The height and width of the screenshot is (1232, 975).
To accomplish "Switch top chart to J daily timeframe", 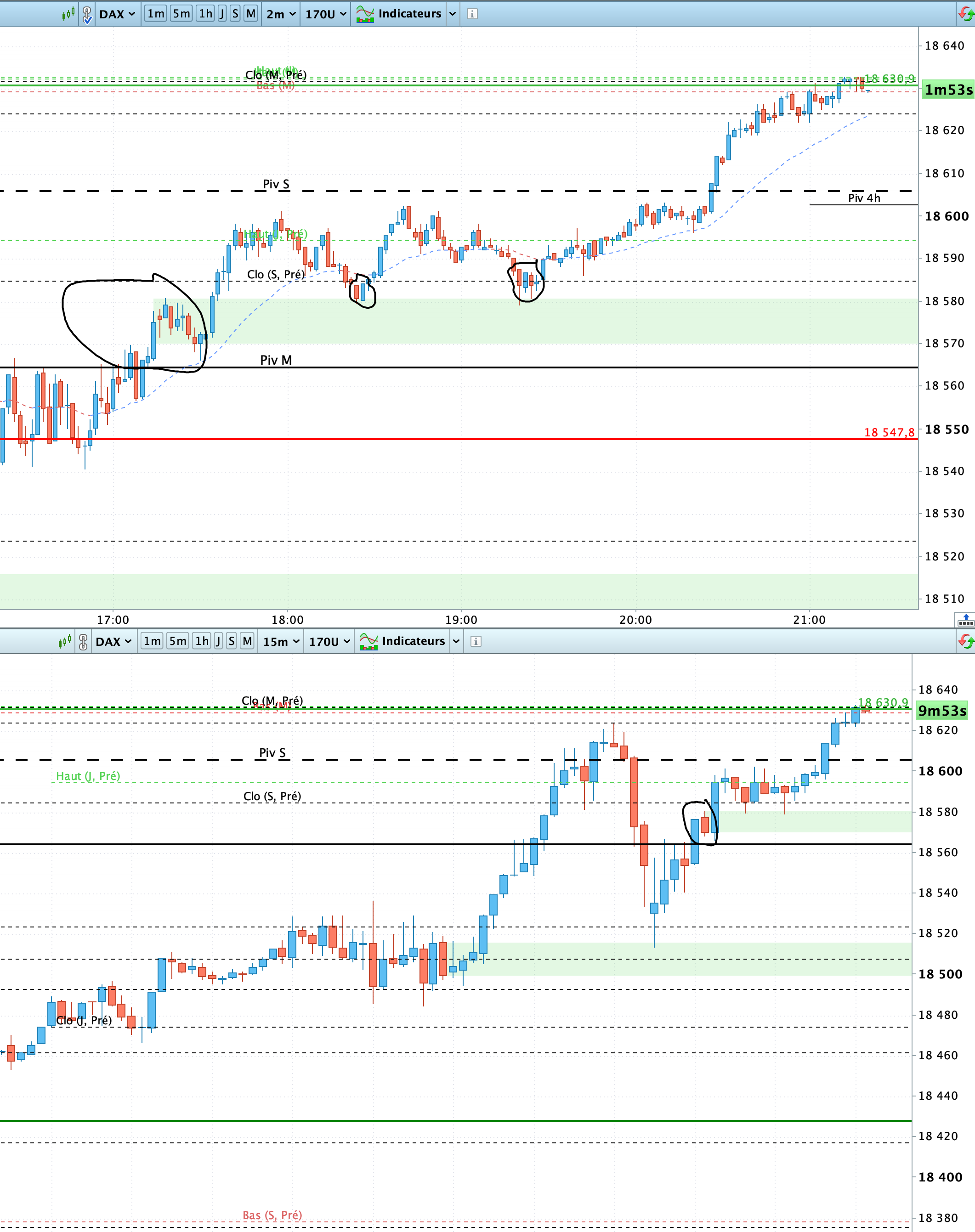I will click(221, 14).
